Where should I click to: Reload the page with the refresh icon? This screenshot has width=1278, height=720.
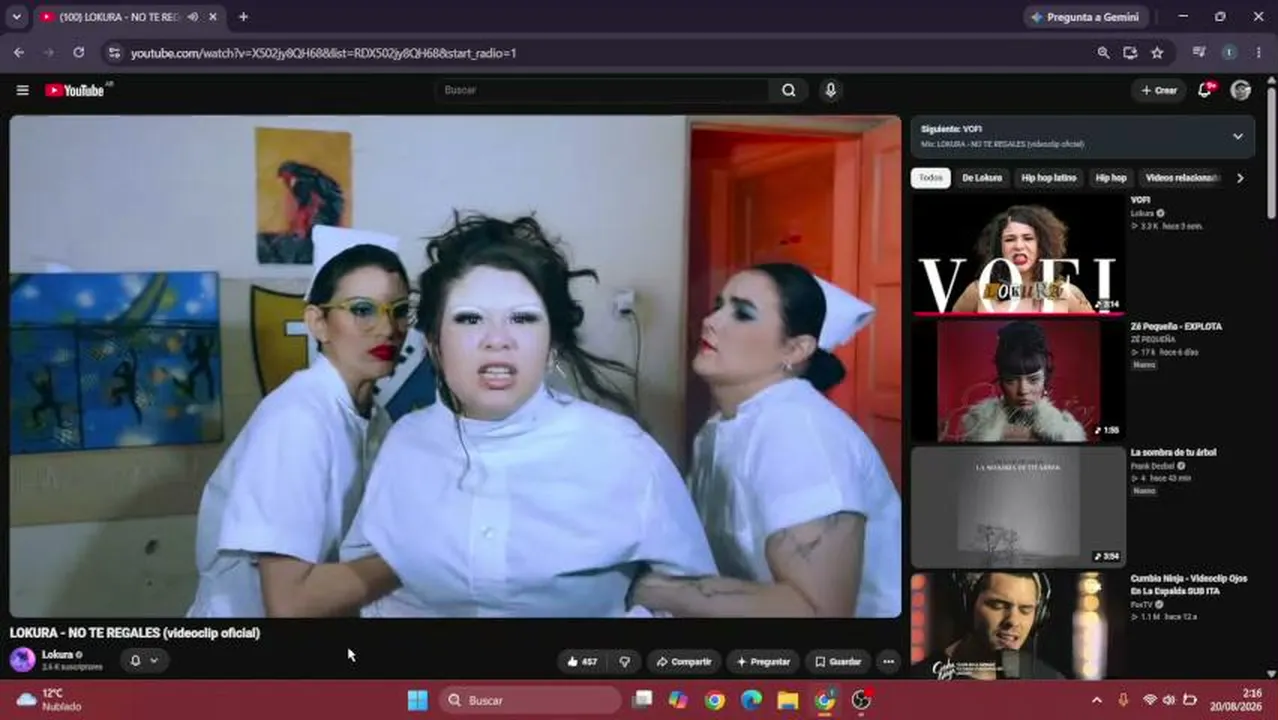(78, 53)
